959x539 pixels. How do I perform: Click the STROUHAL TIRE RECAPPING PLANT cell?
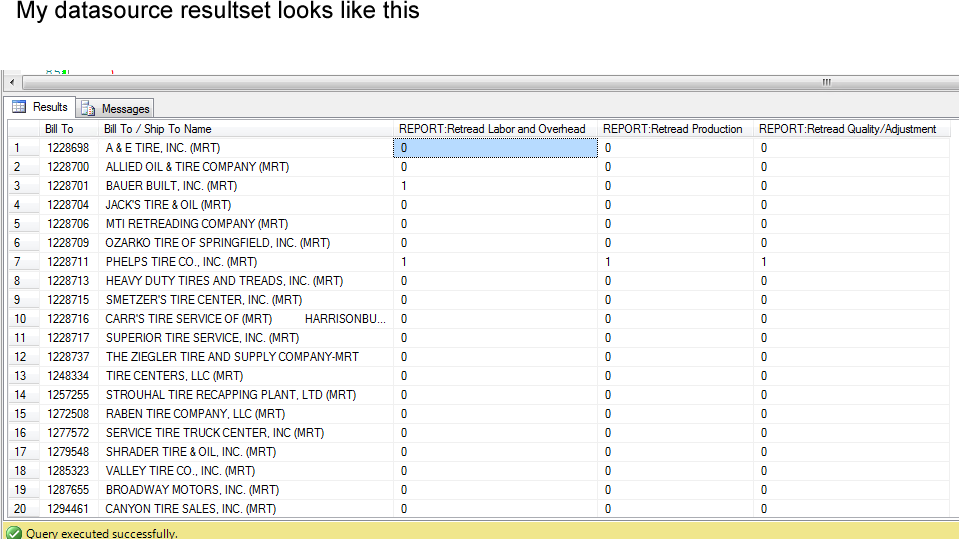(246, 395)
